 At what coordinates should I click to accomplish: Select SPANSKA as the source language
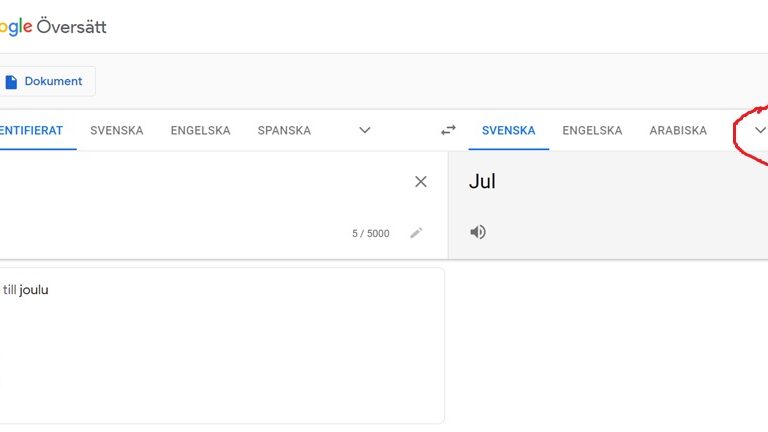click(284, 131)
